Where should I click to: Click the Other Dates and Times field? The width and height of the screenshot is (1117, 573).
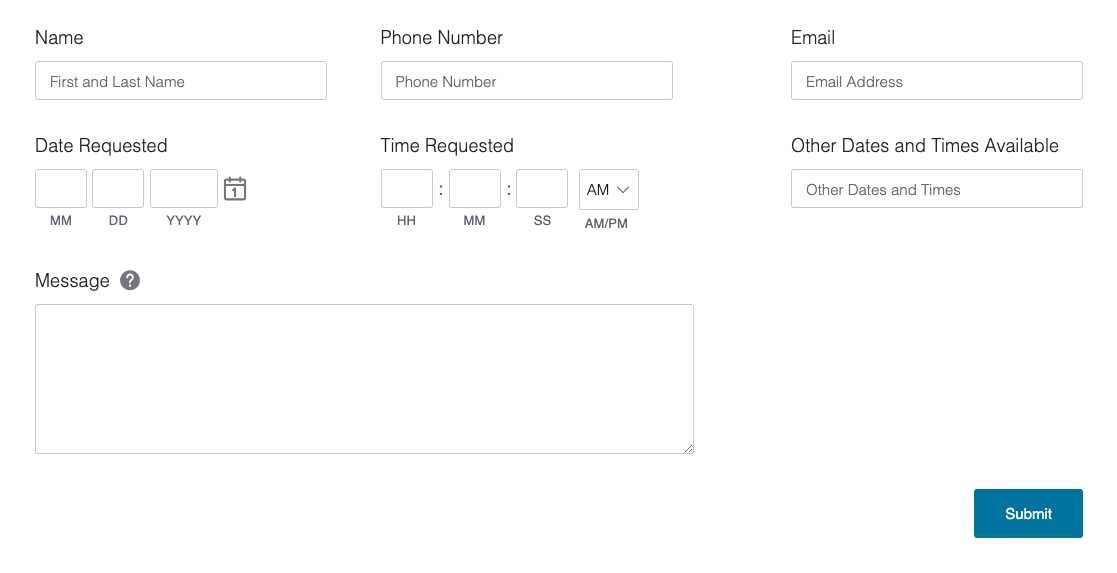pos(936,189)
